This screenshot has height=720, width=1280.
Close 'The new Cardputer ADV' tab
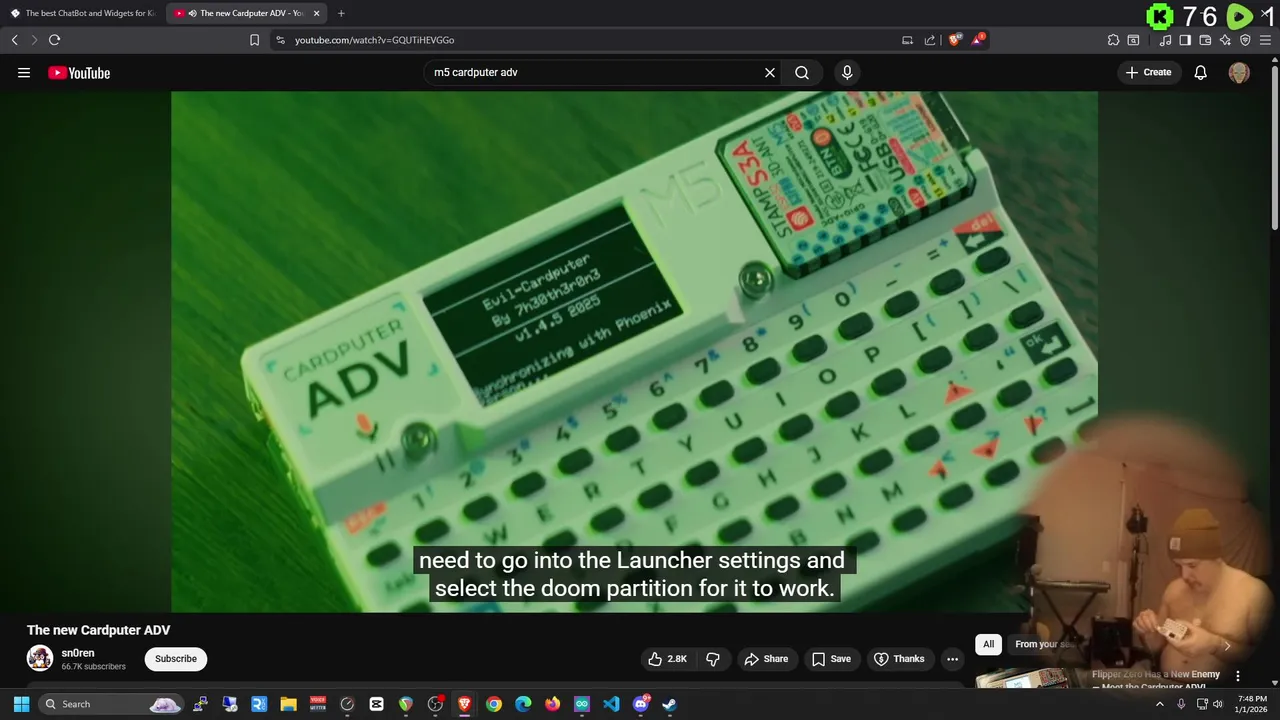click(317, 13)
